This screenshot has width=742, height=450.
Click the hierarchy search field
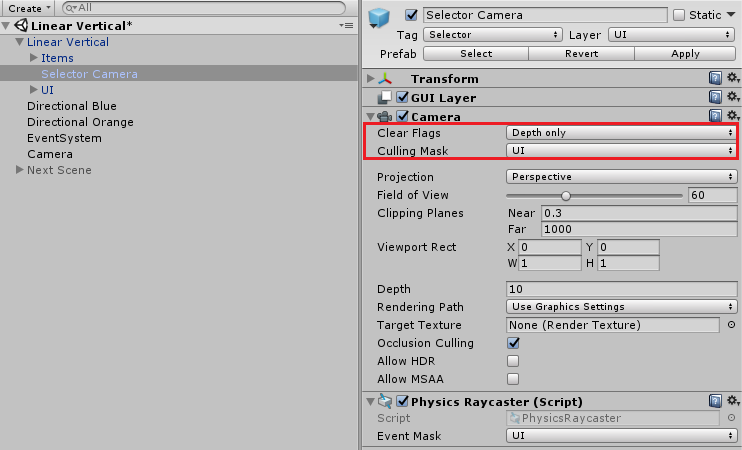coord(204,8)
